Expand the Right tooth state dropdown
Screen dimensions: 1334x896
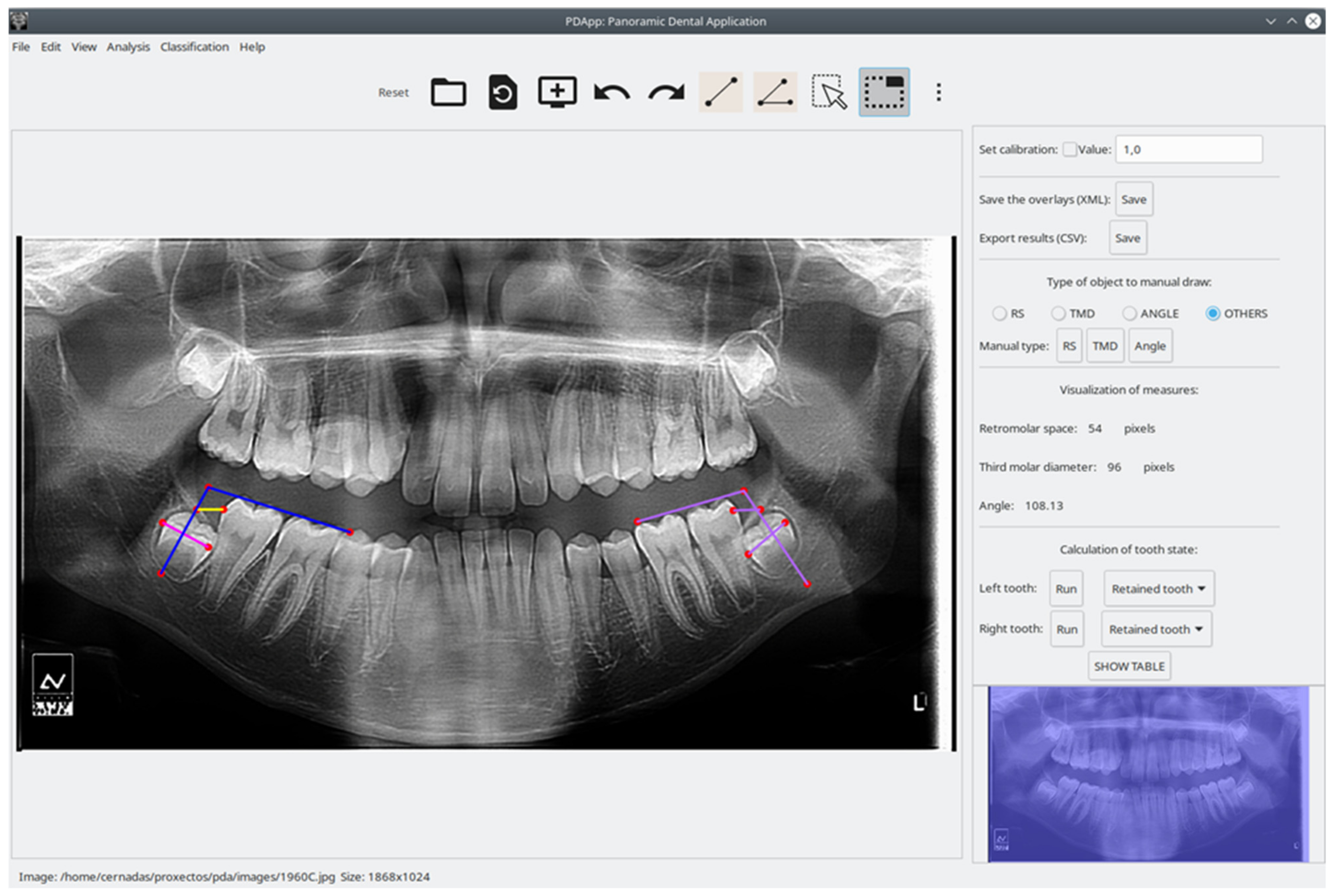point(1156,629)
